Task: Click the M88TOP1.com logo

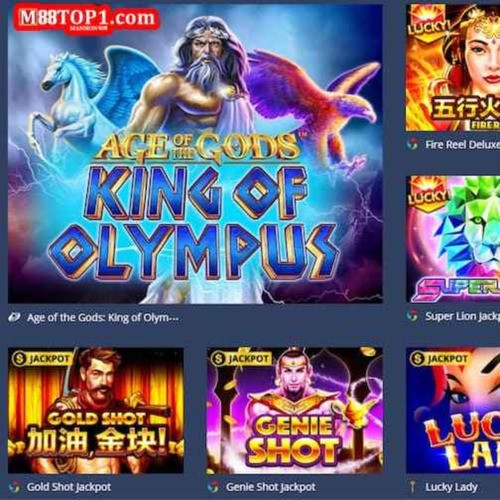Action: tap(87, 19)
